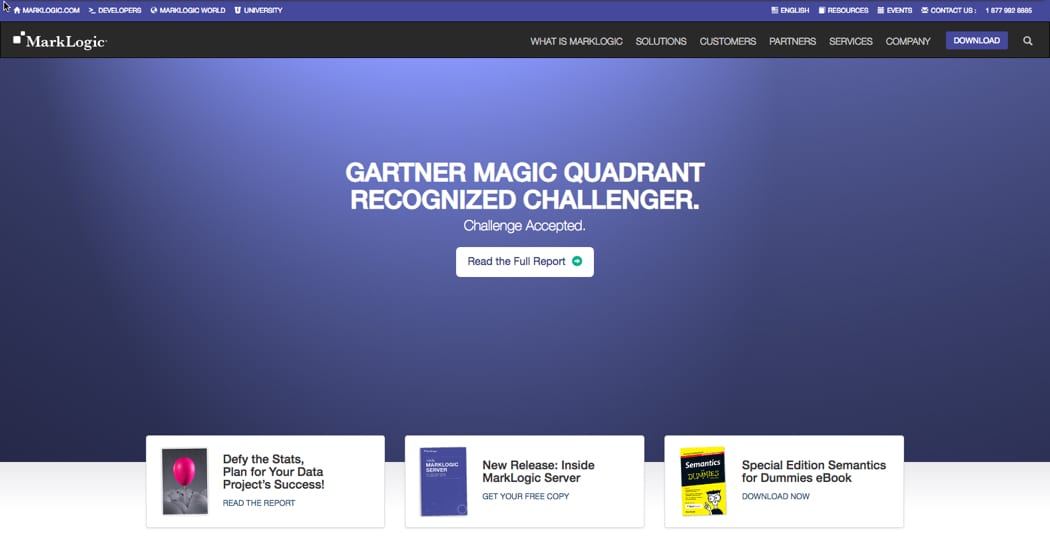
Task: Click the CONTACT US link
Action: pyautogui.click(x=953, y=10)
